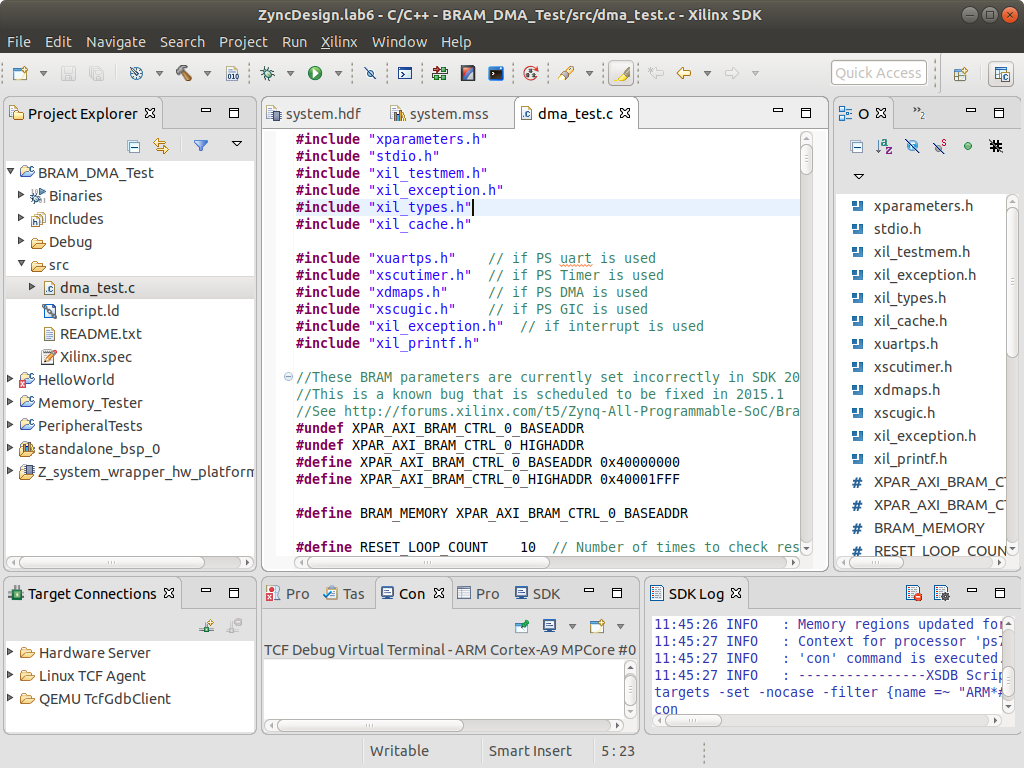Click the Quick Access search field
The height and width of the screenshot is (768, 1024).
pos(878,73)
